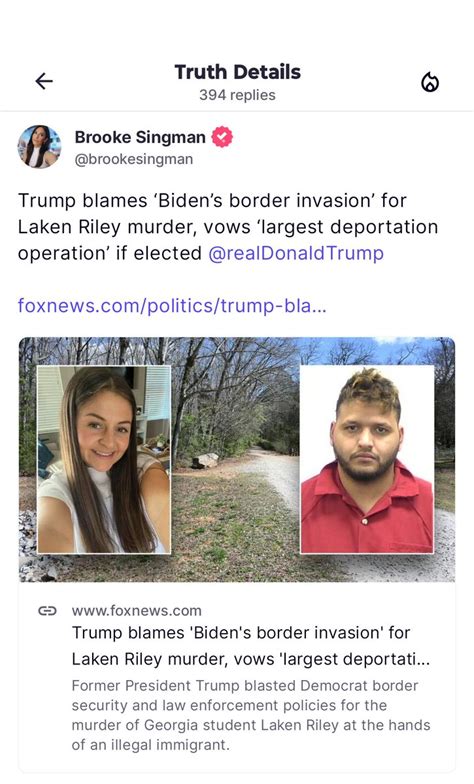Viewport: 474px width, 784px height.
Task: Open the card headline 'Trump blames Biden's border invasion'
Action: pyautogui.click(x=250, y=646)
